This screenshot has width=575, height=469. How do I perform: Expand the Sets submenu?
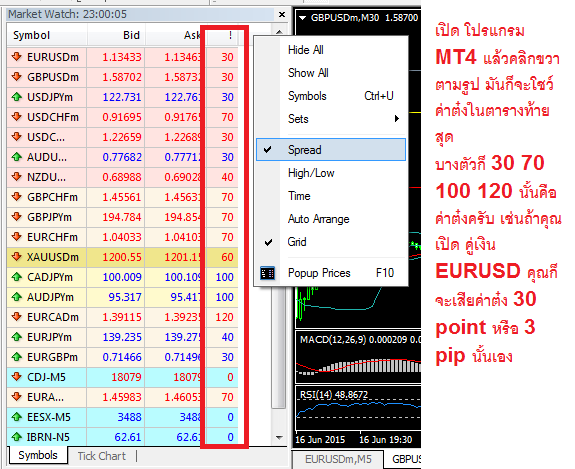(331, 119)
